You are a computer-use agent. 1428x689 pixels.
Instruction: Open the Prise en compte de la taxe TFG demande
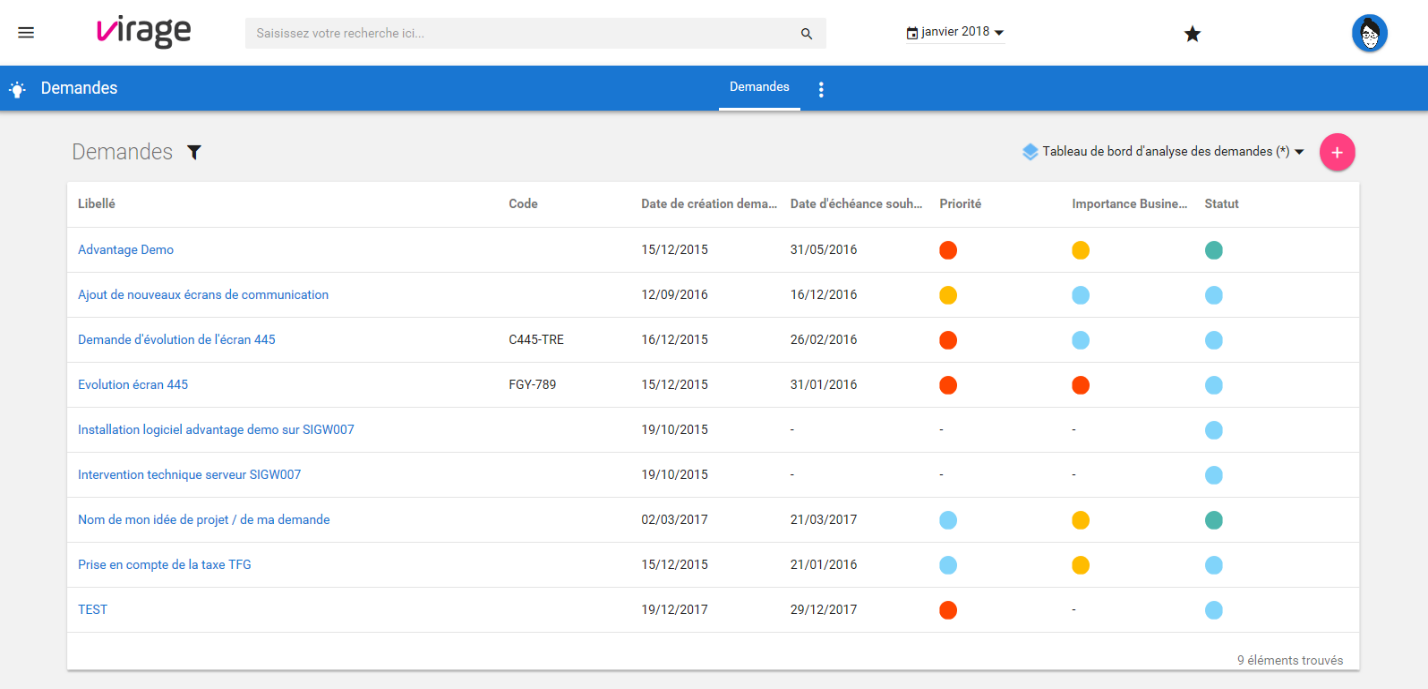click(x=164, y=564)
